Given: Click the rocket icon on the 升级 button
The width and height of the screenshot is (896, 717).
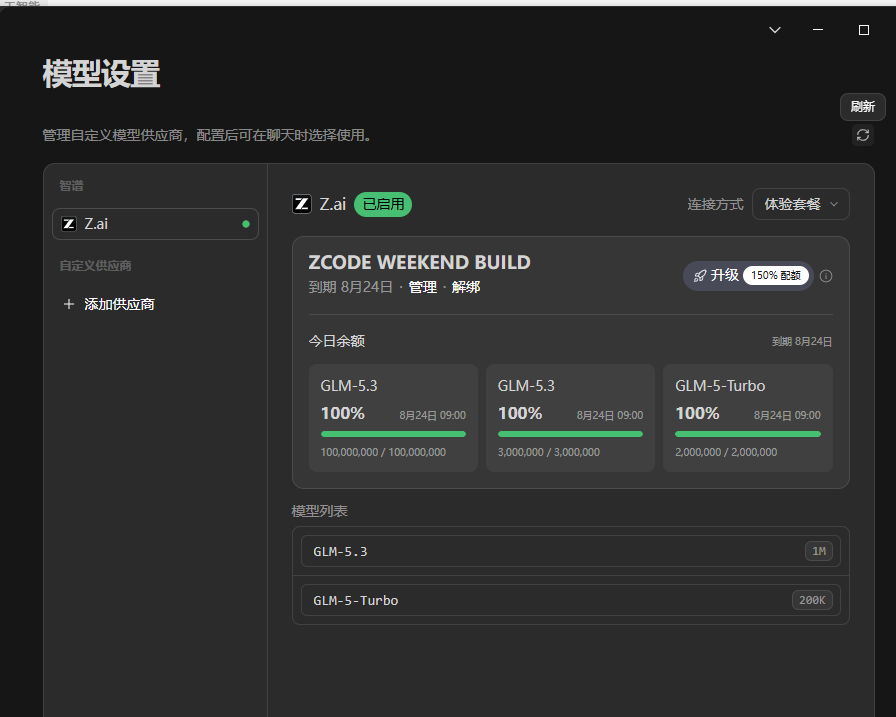Looking at the screenshot, I should 700,276.
